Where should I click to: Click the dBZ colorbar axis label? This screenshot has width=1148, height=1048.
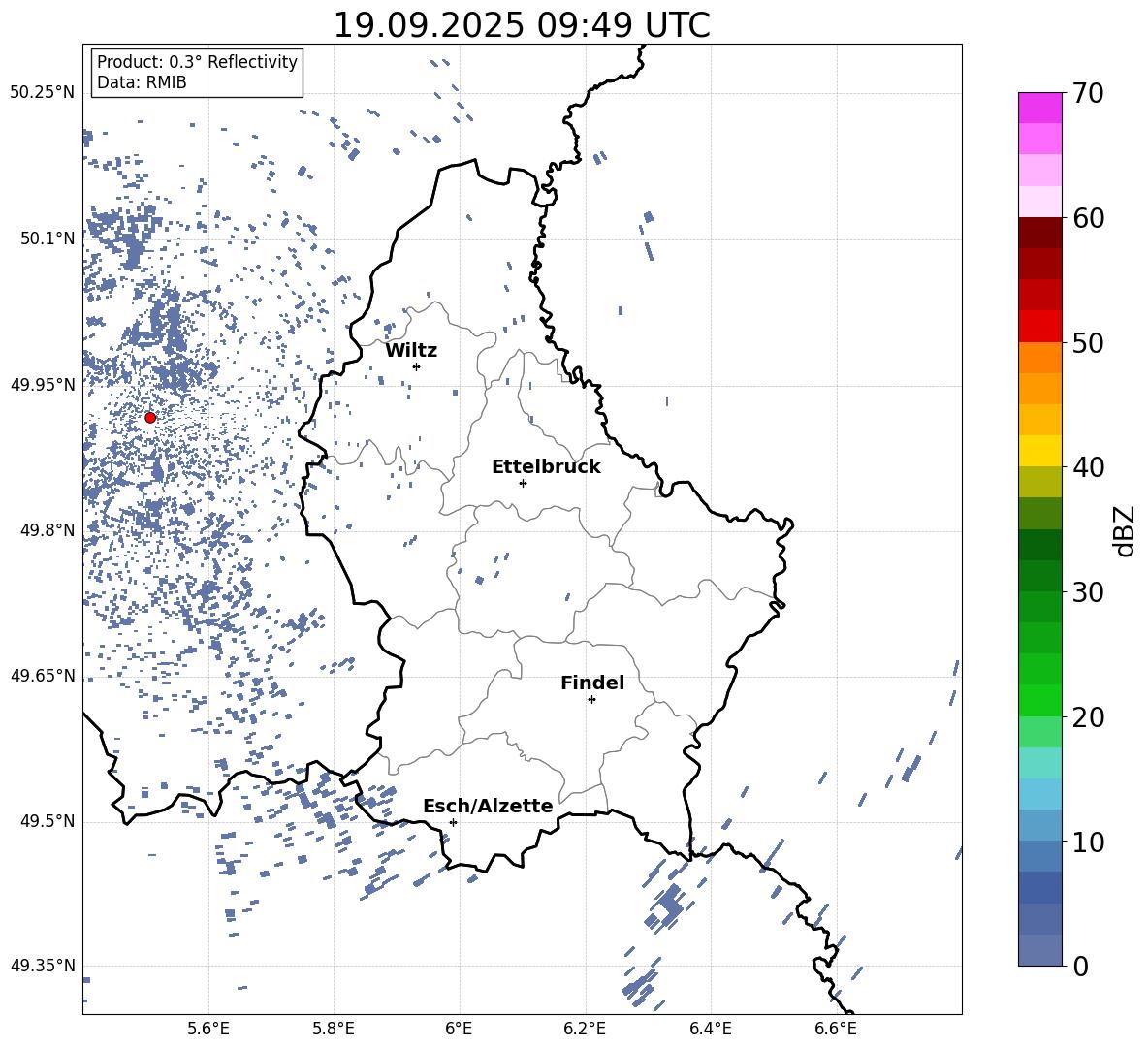[1124, 530]
